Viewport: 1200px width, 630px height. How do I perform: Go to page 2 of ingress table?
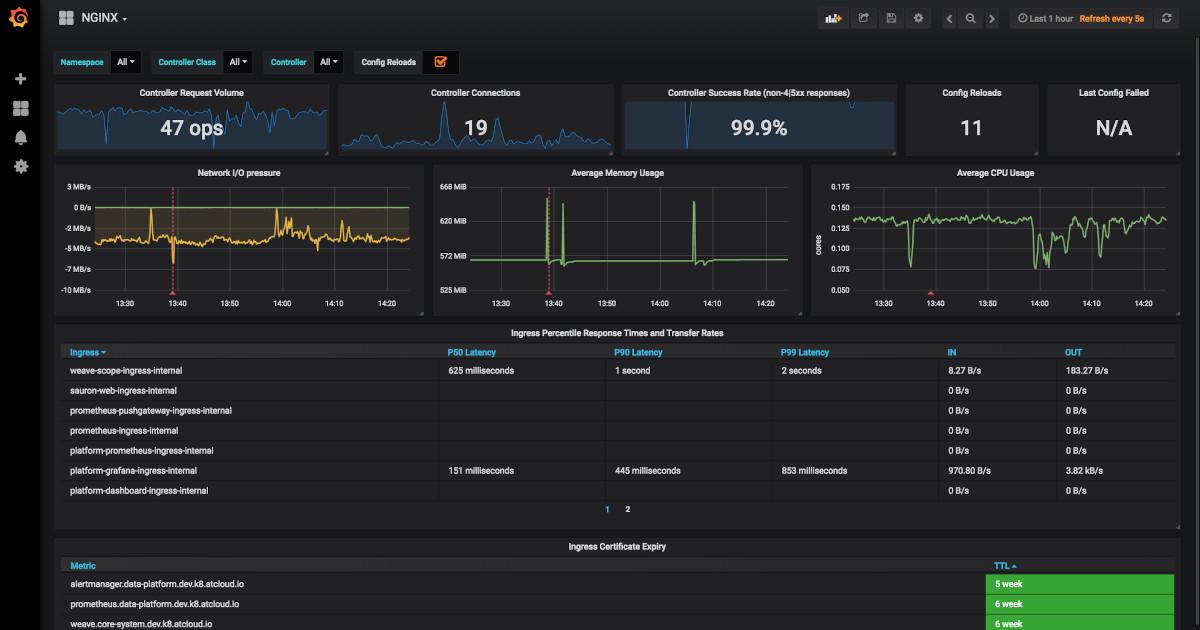point(628,509)
